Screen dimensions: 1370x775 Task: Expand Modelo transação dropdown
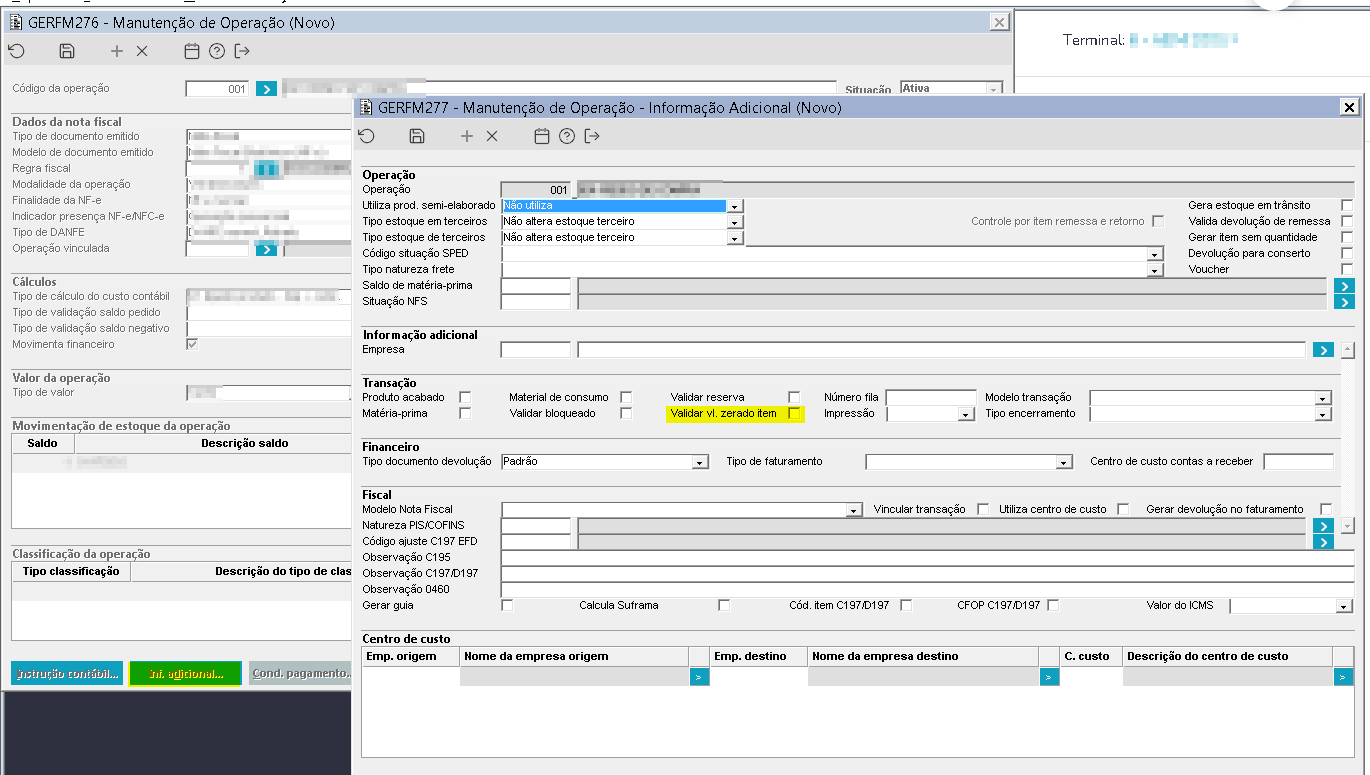(x=1324, y=398)
